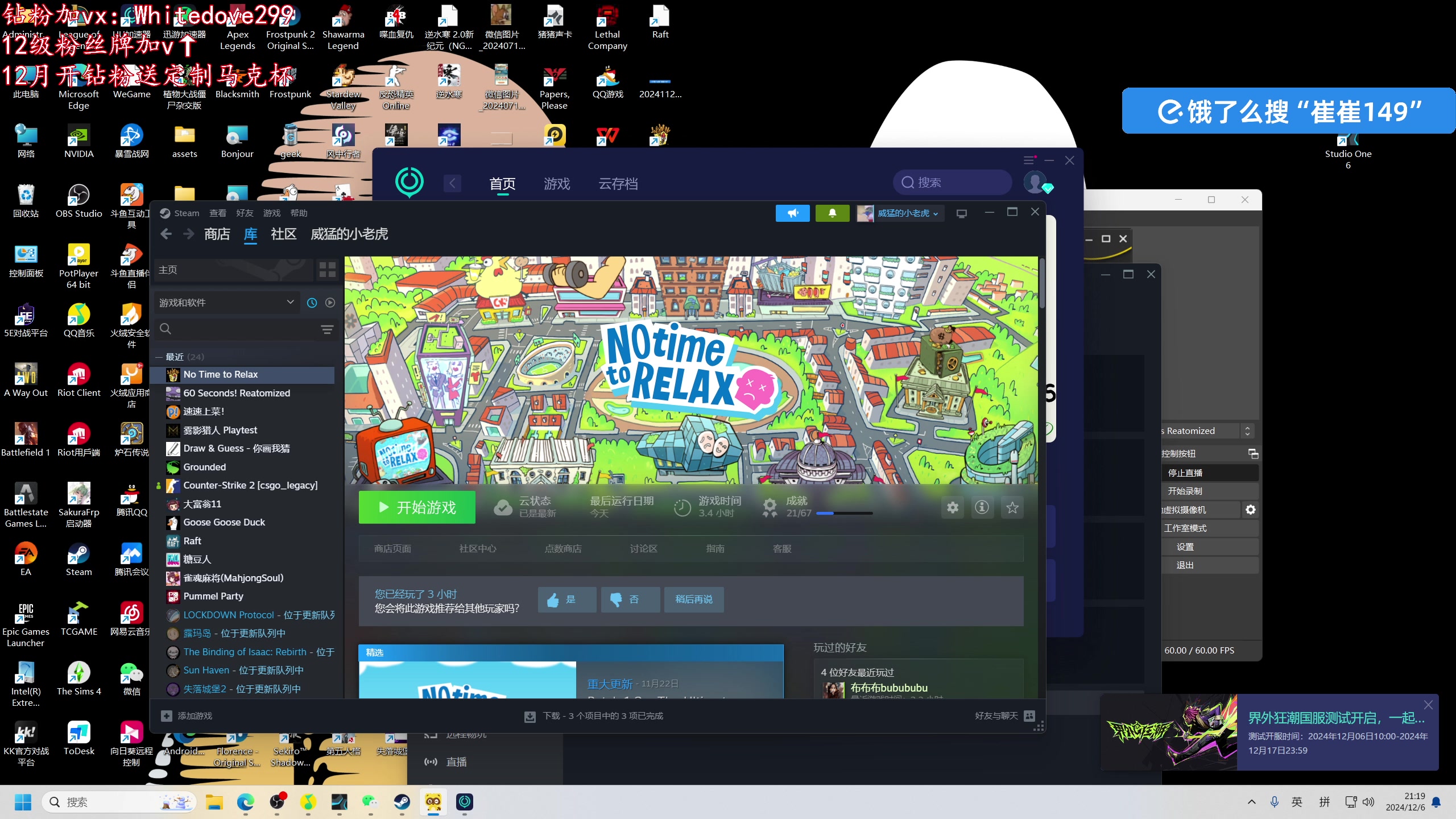This screenshot has height=819, width=1456.
Task: Switch to 游戏 tab in accelerator app
Action: [x=557, y=184]
